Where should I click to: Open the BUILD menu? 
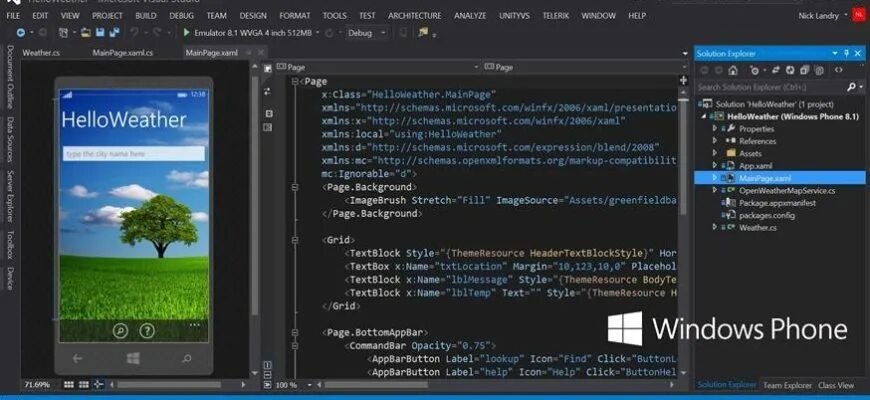click(146, 16)
